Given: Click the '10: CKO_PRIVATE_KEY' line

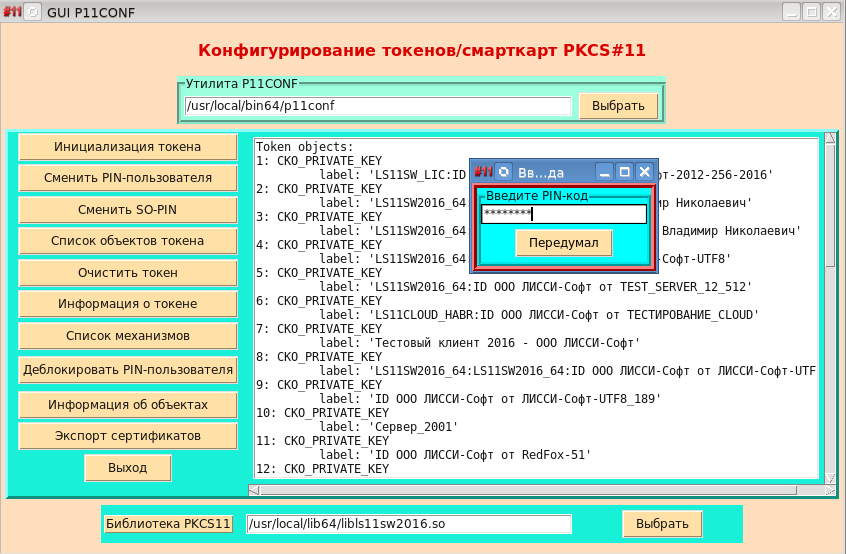Looking at the screenshot, I should point(323,413).
